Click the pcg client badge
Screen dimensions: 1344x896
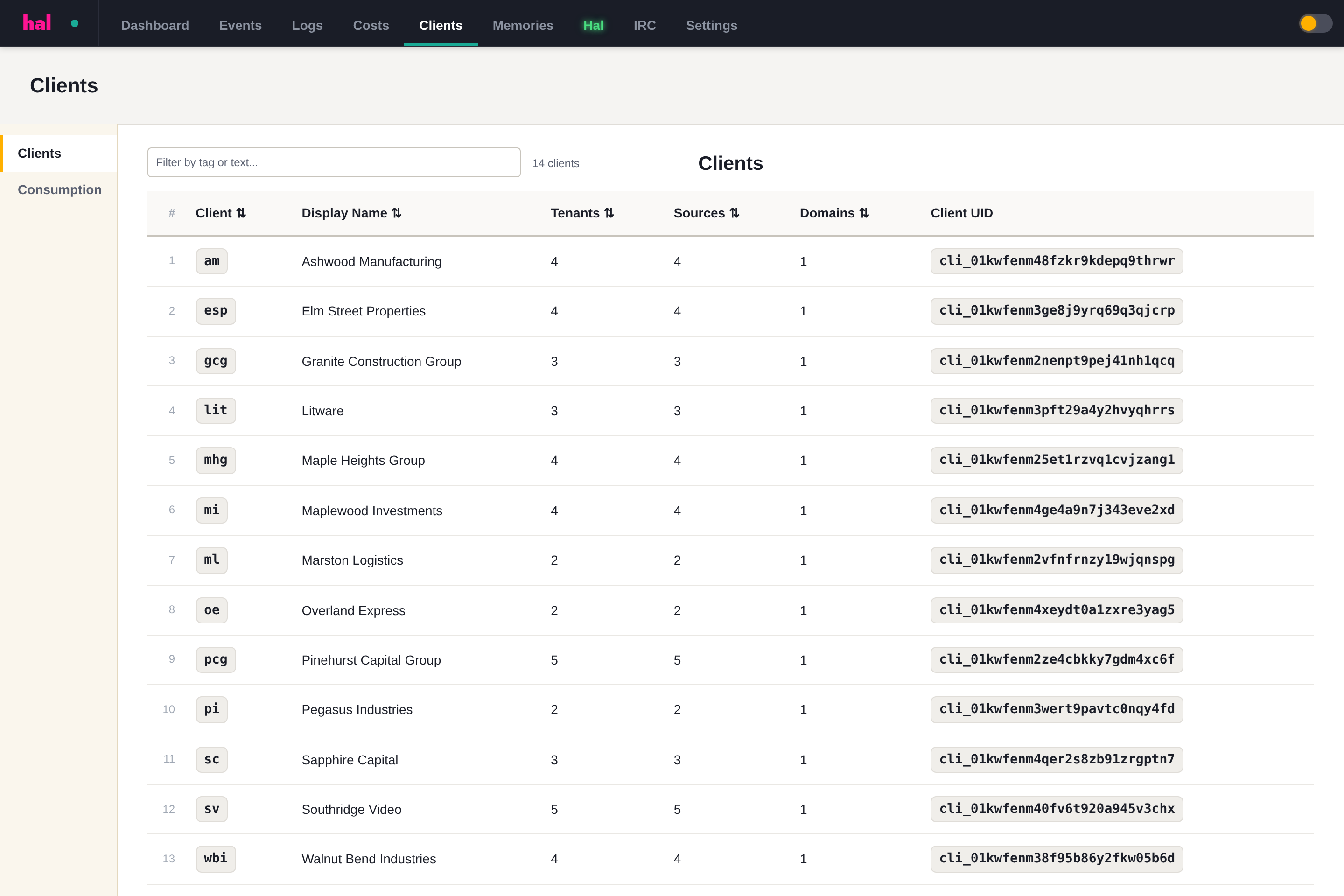pos(216,660)
